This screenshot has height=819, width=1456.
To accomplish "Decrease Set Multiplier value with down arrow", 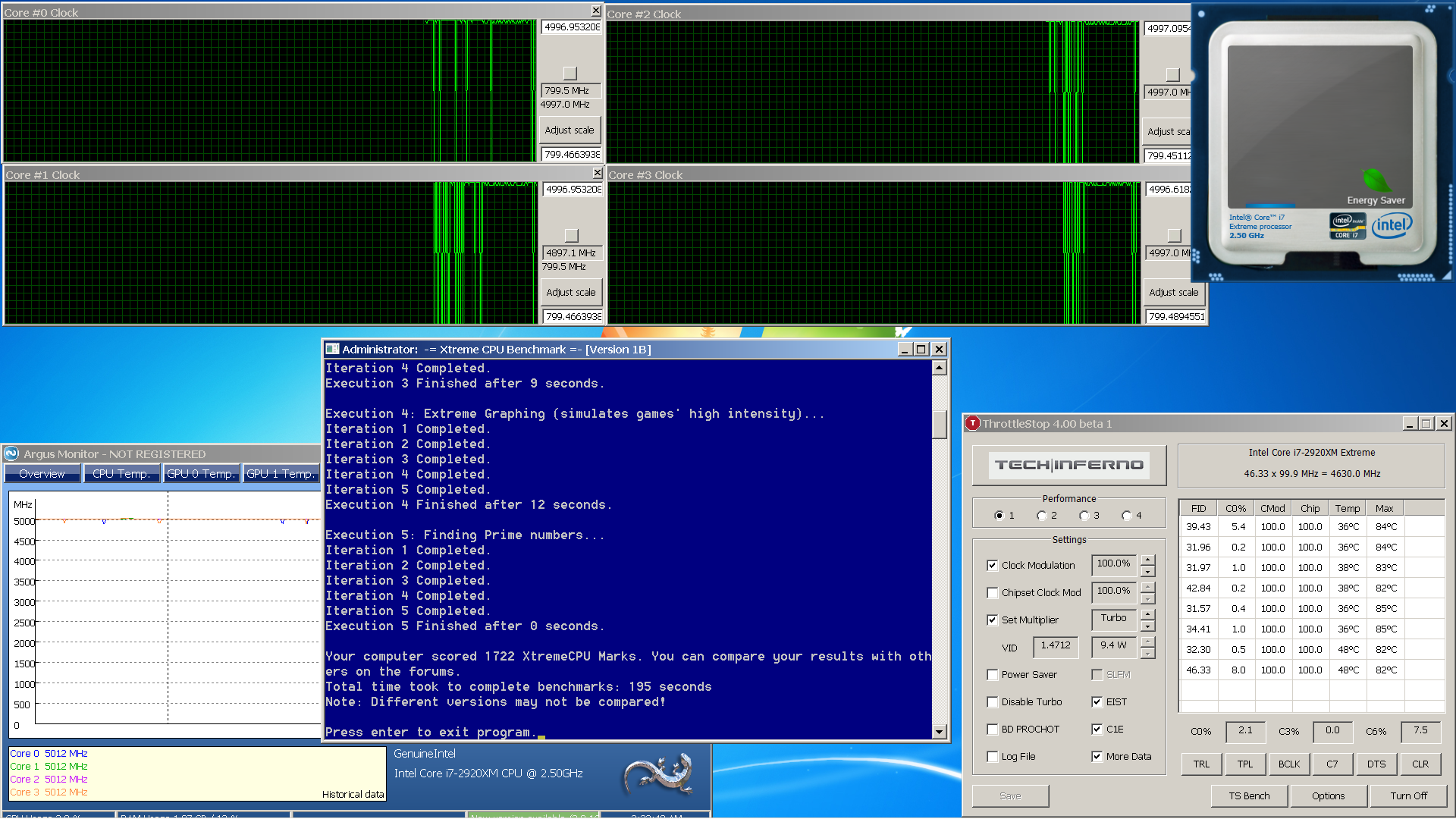I will click(1148, 626).
